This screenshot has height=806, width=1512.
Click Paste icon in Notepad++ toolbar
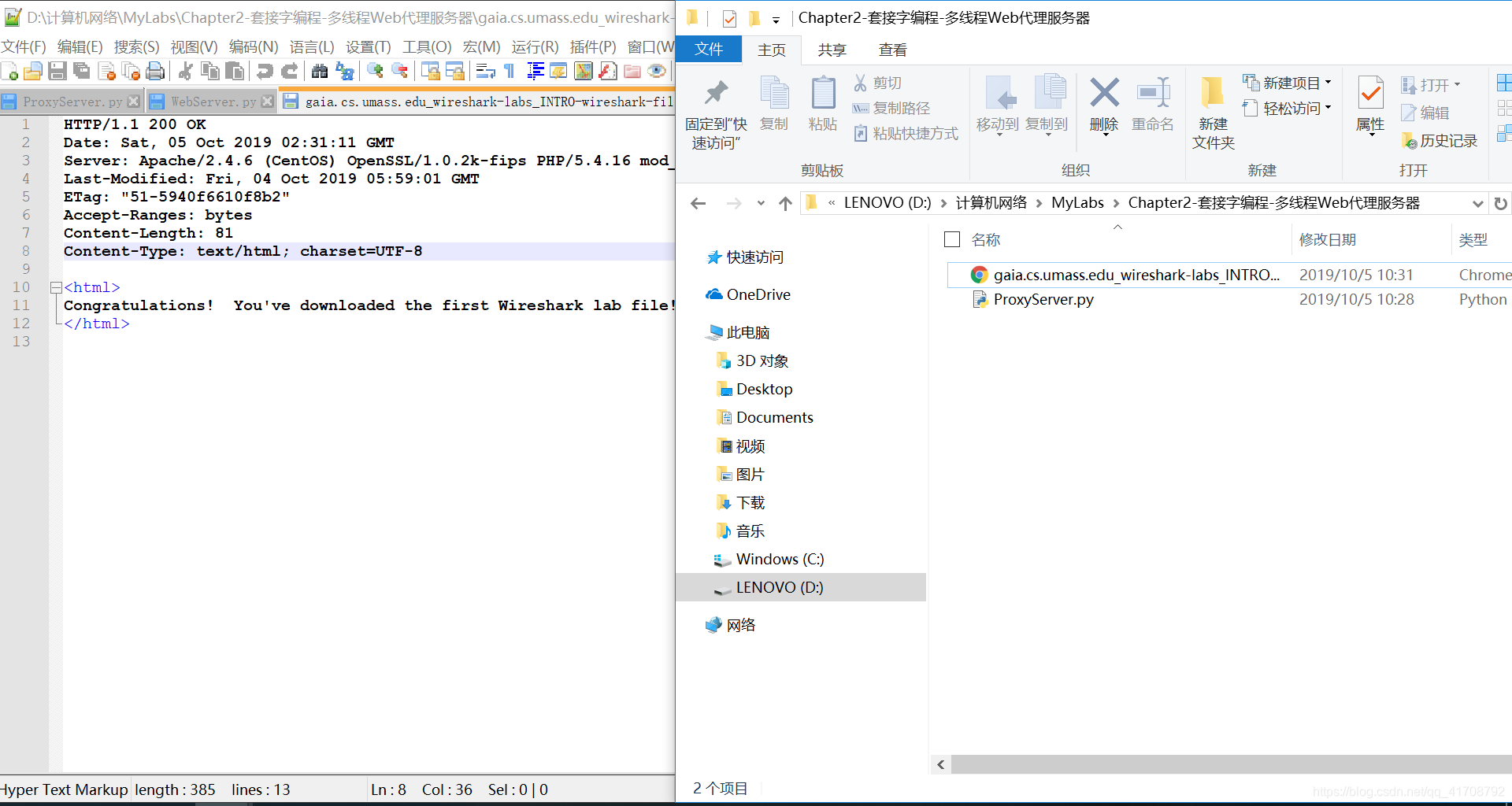pyautogui.click(x=234, y=72)
